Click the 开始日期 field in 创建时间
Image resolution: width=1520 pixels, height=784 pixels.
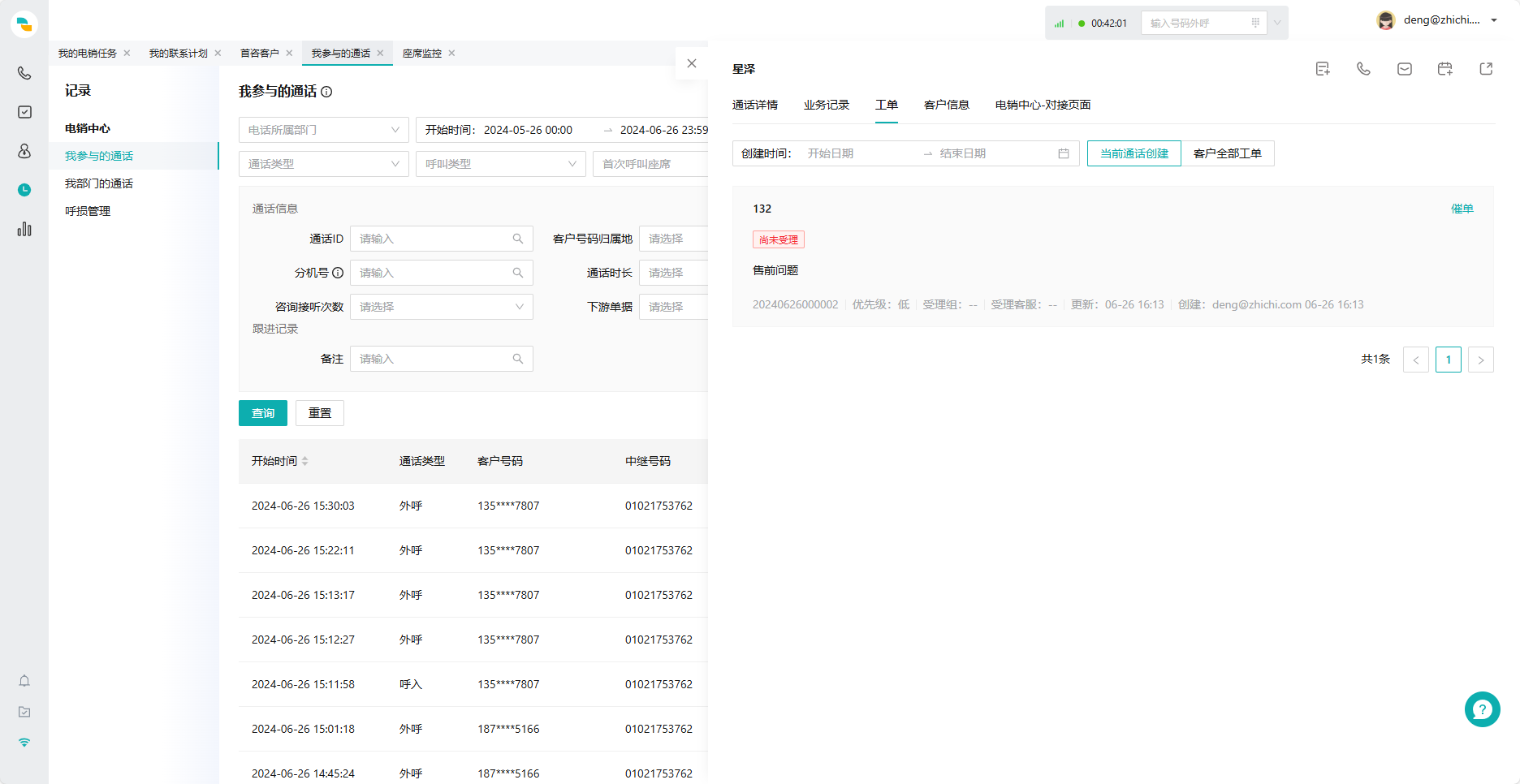(x=861, y=153)
